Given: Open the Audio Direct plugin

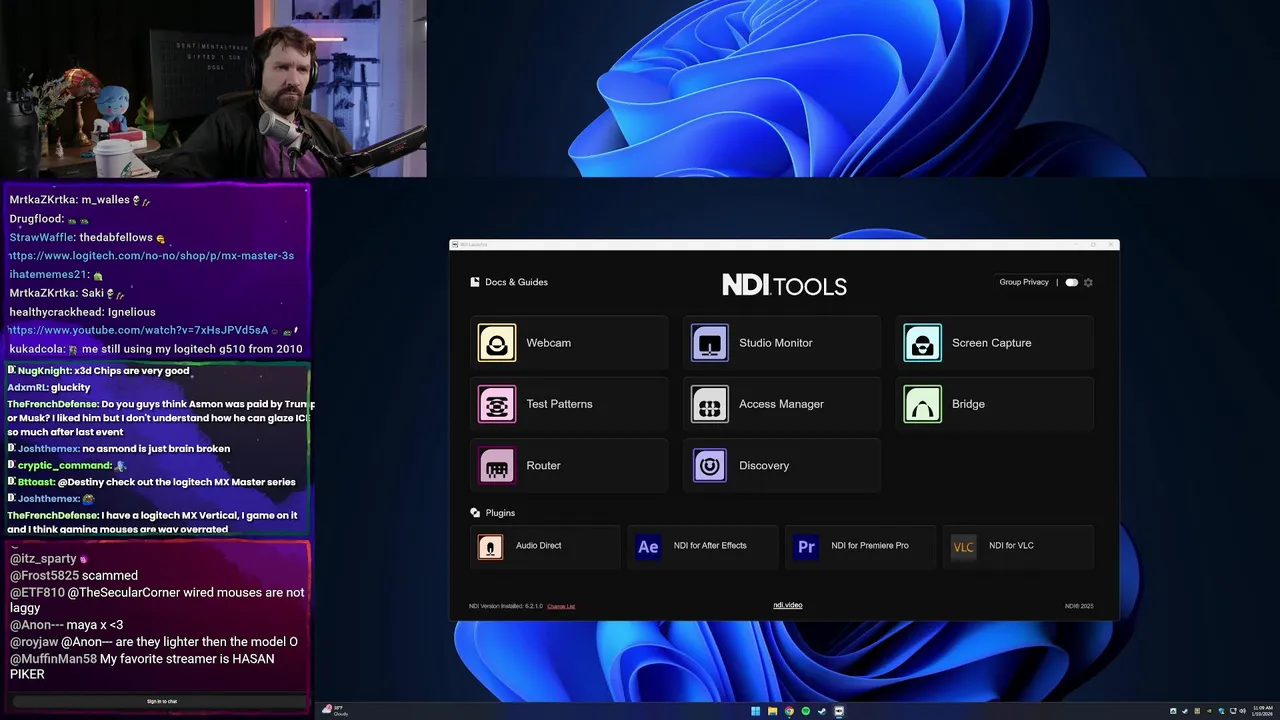Looking at the screenshot, I should pyautogui.click(x=545, y=546).
